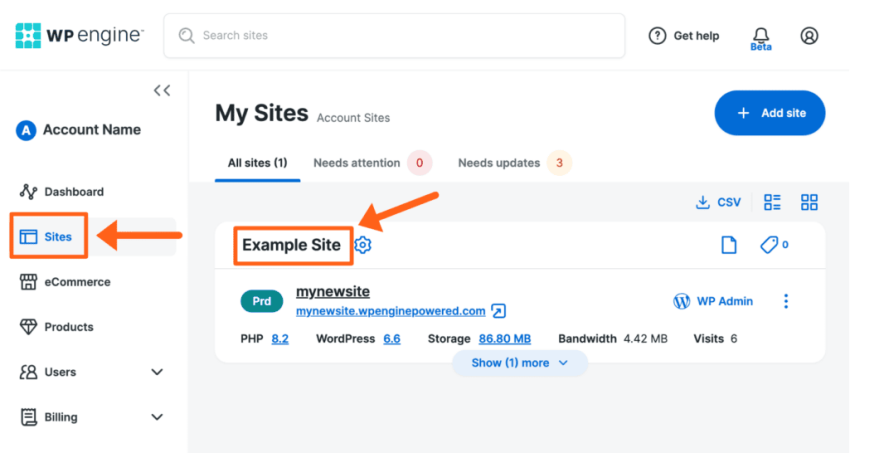Image resolution: width=884 pixels, height=453 pixels.
Task: Click the Get help question mark icon
Action: pyautogui.click(x=657, y=35)
